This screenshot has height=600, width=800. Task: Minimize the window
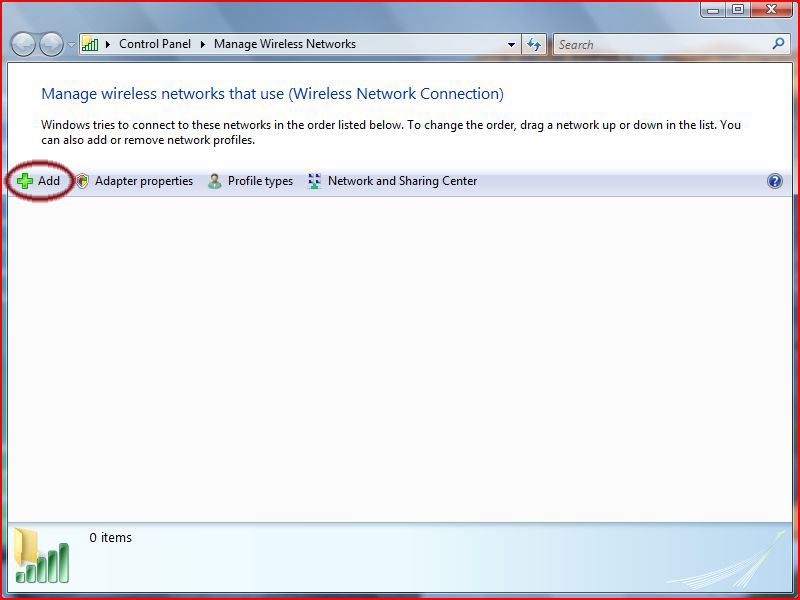pyautogui.click(x=713, y=10)
